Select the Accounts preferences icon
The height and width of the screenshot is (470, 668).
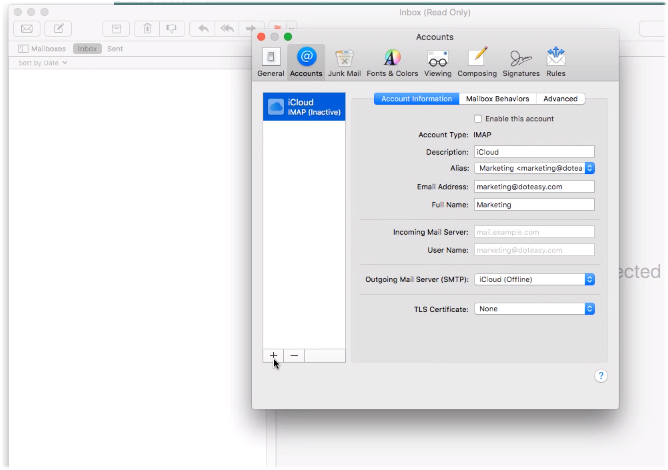coord(306,62)
